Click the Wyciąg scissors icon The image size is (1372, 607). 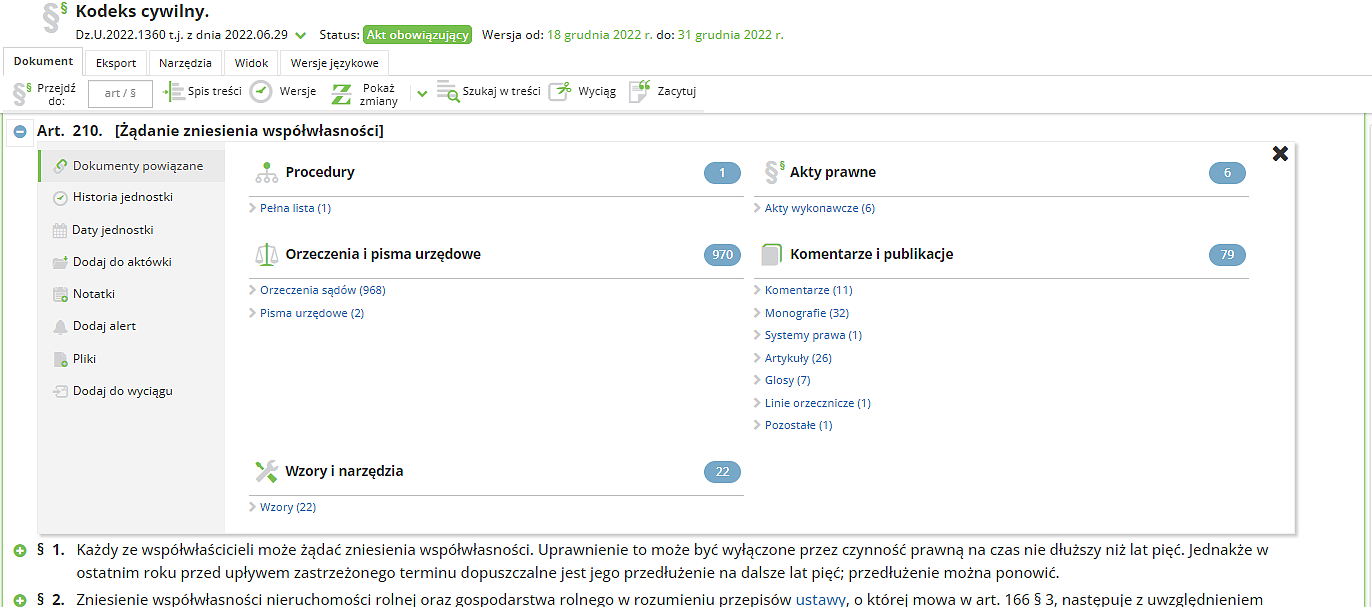[x=563, y=92]
